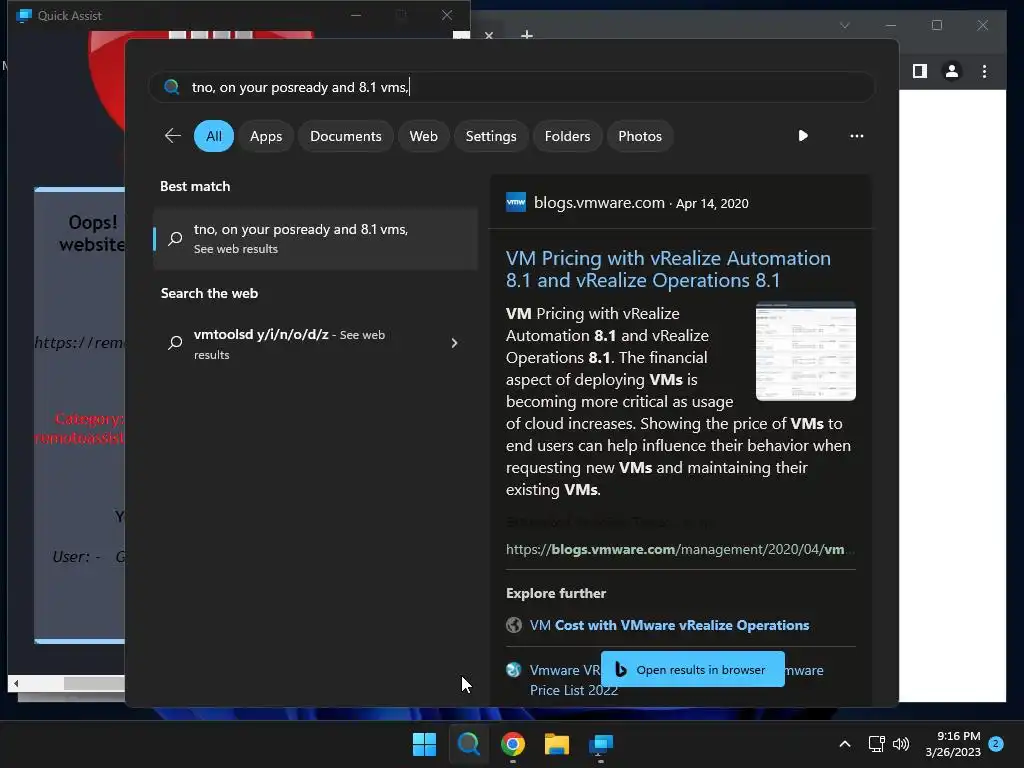Go back using the left arrow icon
This screenshot has width=1024, height=768.
click(x=172, y=136)
